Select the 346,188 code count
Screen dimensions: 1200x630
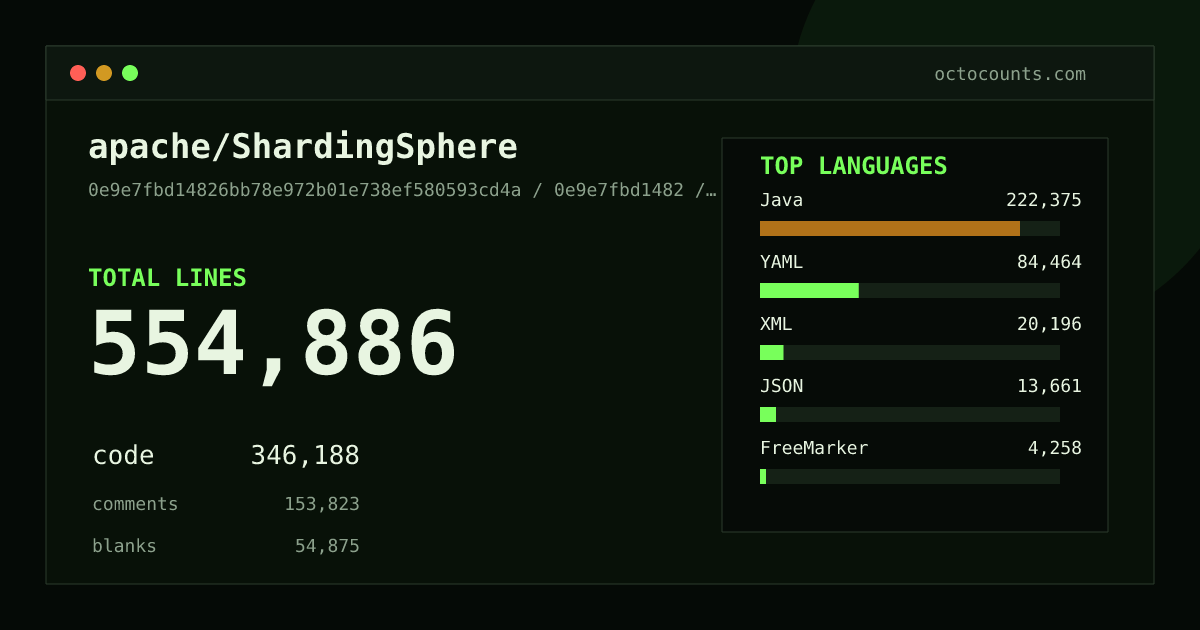pyautogui.click(x=305, y=456)
